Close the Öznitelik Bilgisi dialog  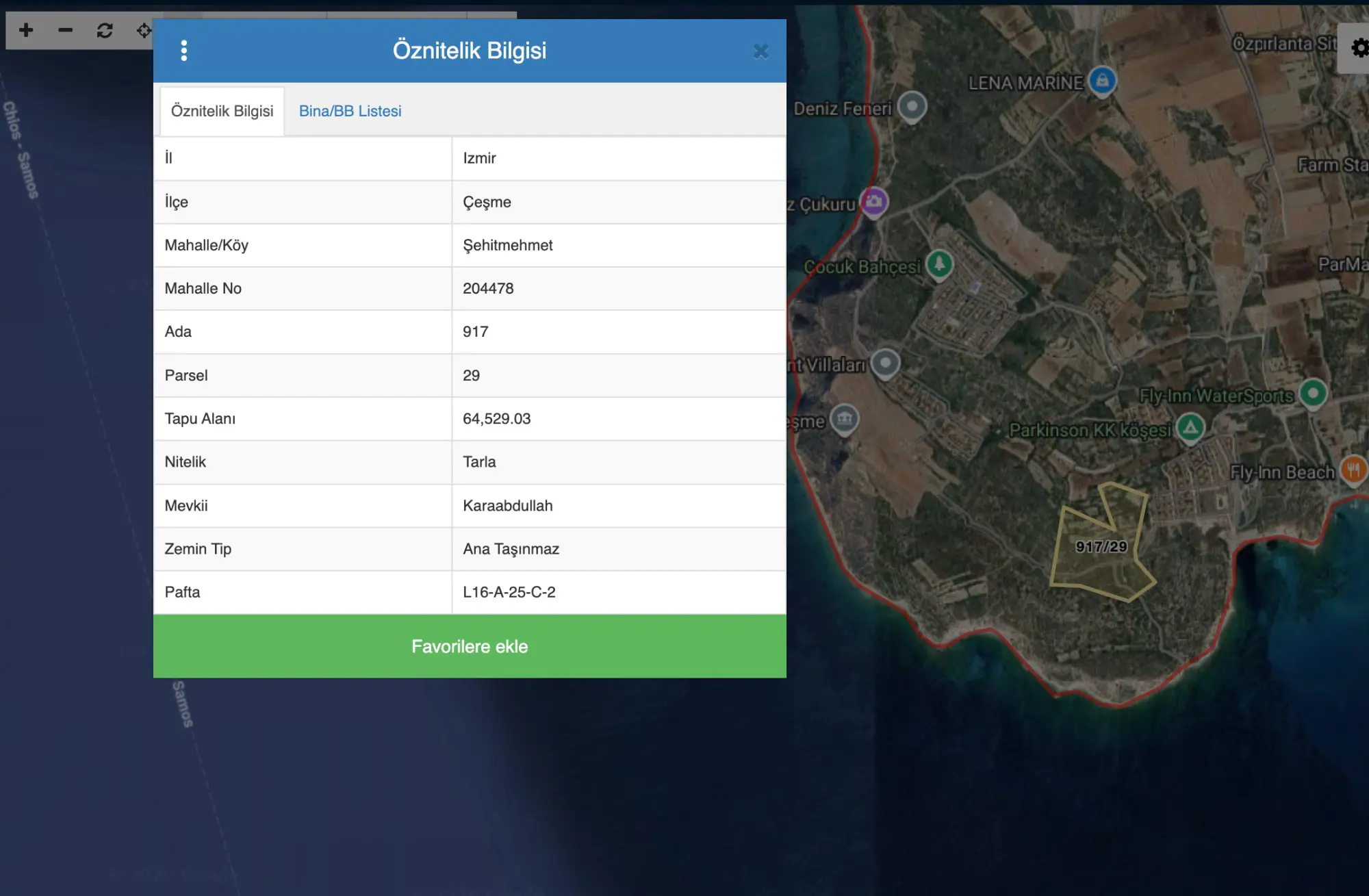point(760,51)
